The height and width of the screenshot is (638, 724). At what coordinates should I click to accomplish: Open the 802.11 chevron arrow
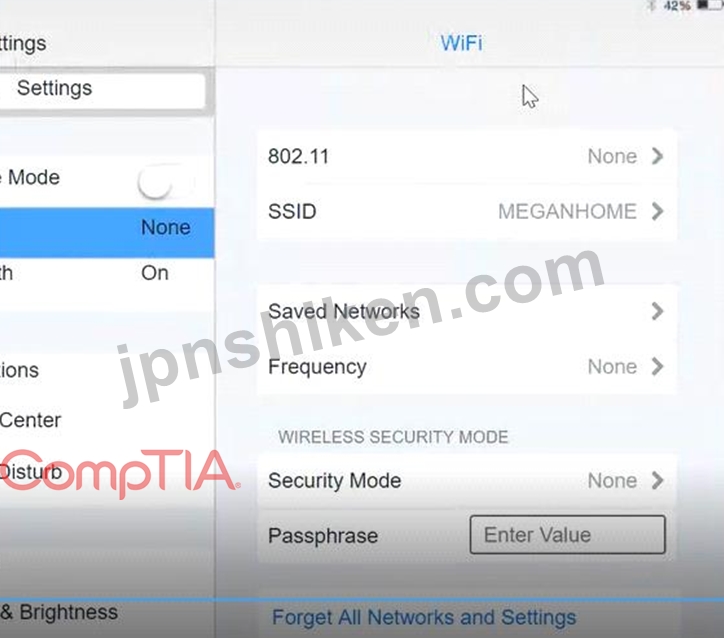pos(658,156)
